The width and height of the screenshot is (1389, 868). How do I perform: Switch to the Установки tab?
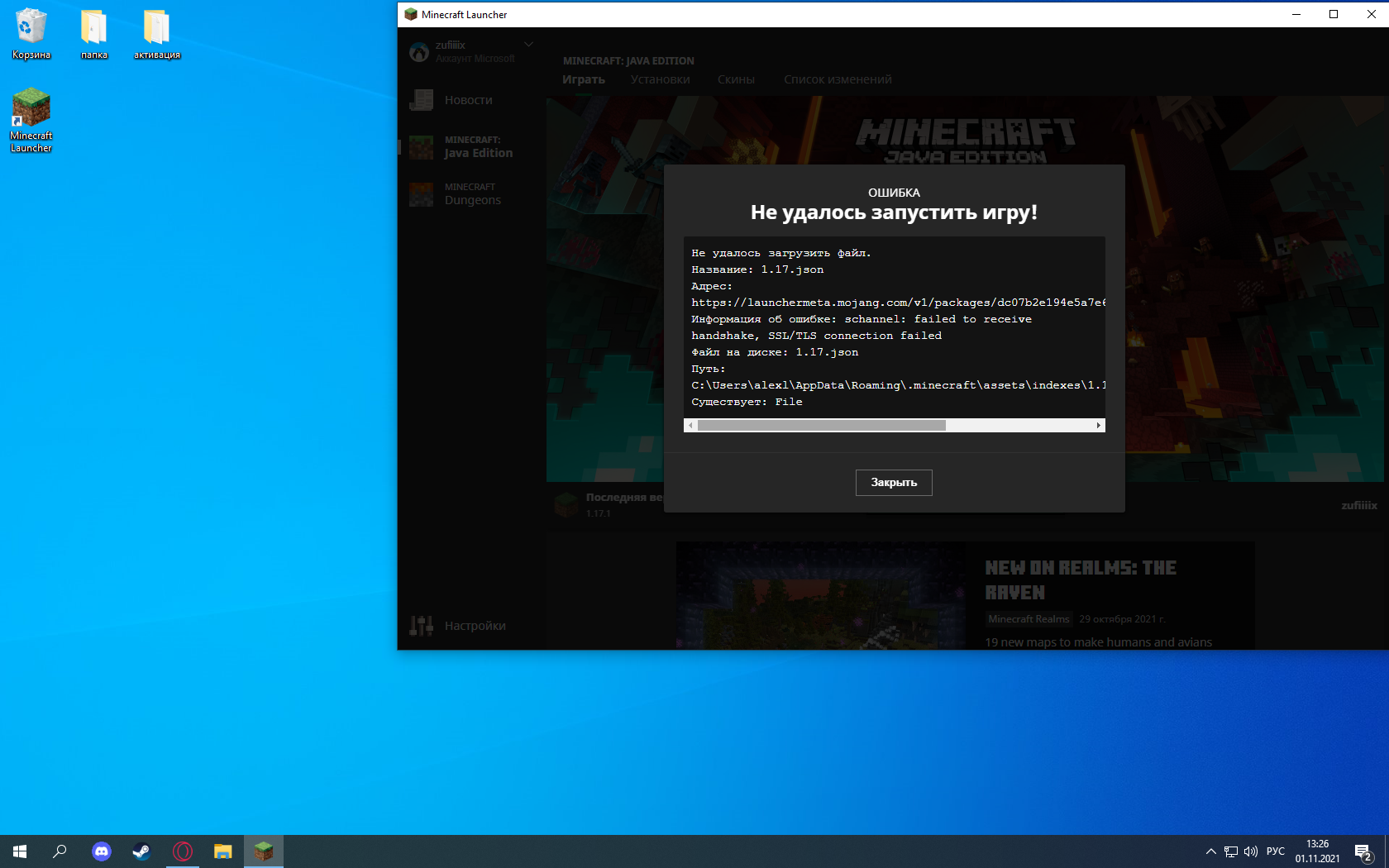(x=660, y=79)
